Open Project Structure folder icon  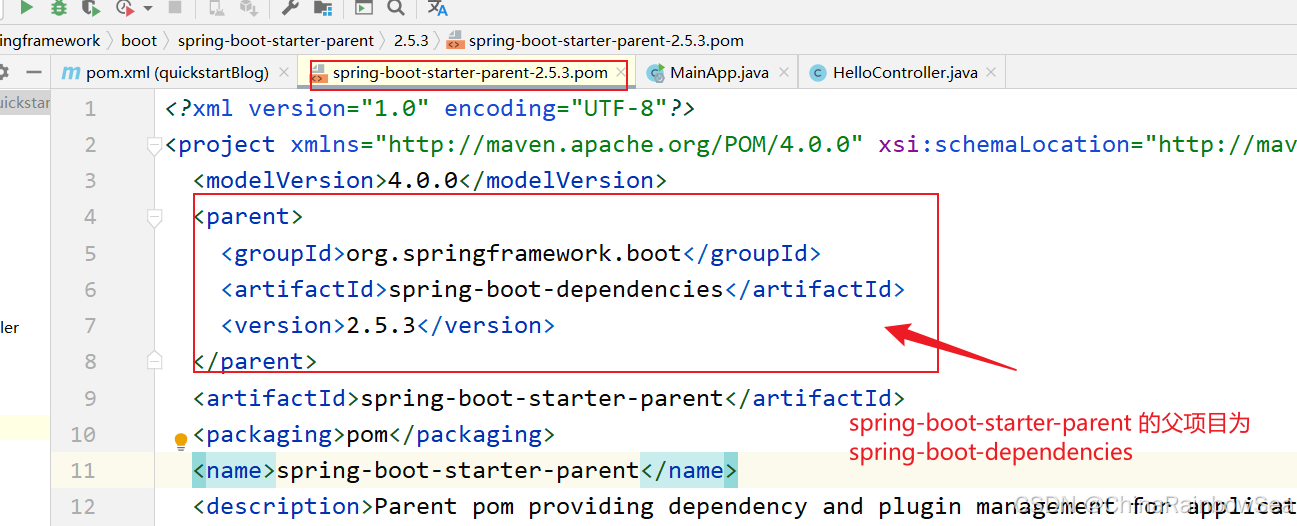pyautogui.click(x=322, y=7)
